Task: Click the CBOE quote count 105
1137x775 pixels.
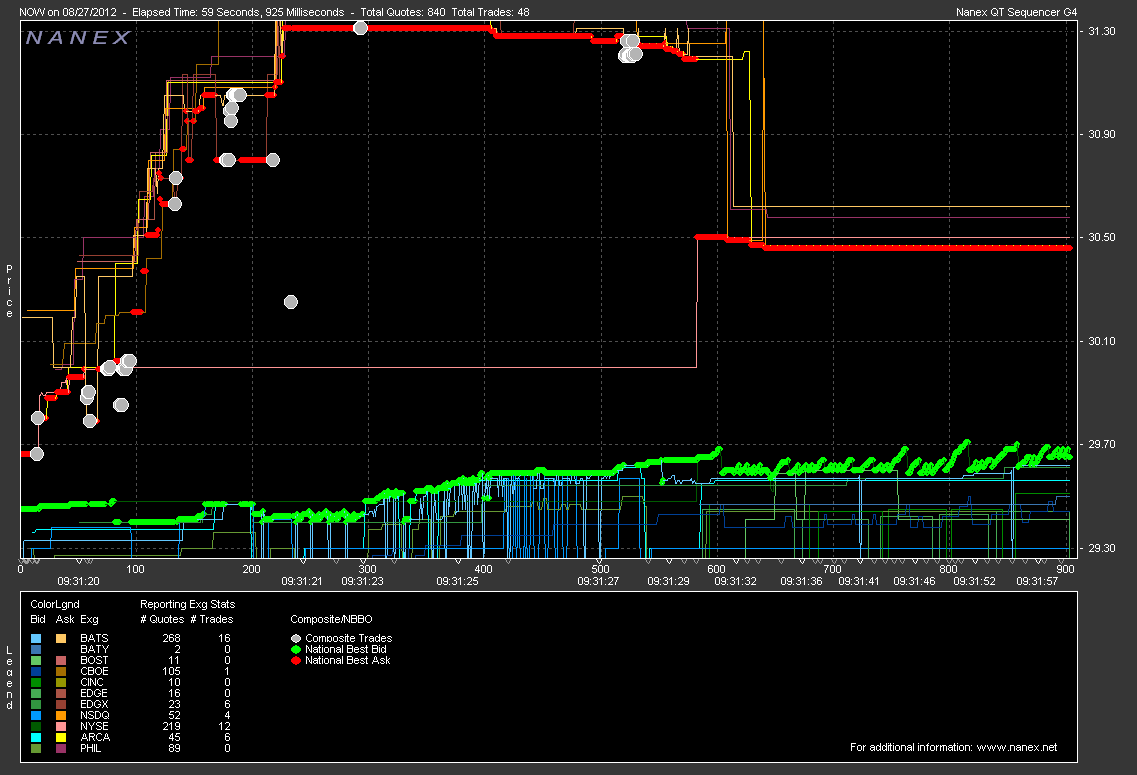Action: coord(172,671)
